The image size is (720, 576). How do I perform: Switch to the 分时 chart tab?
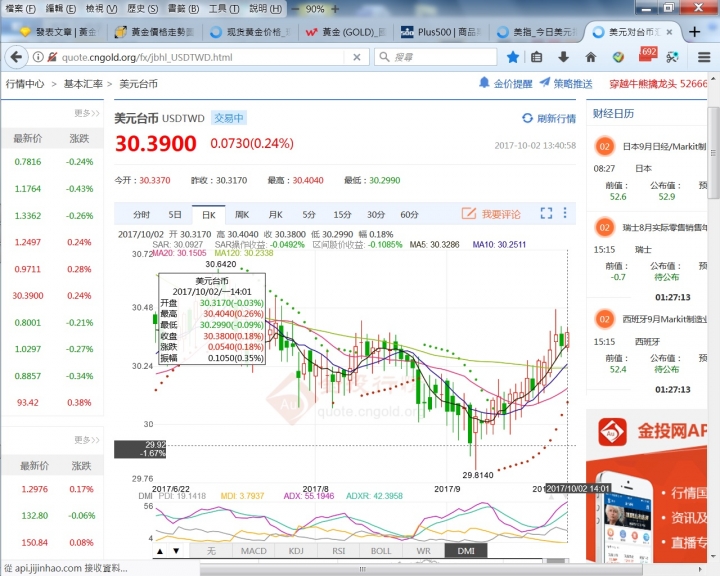point(141,214)
